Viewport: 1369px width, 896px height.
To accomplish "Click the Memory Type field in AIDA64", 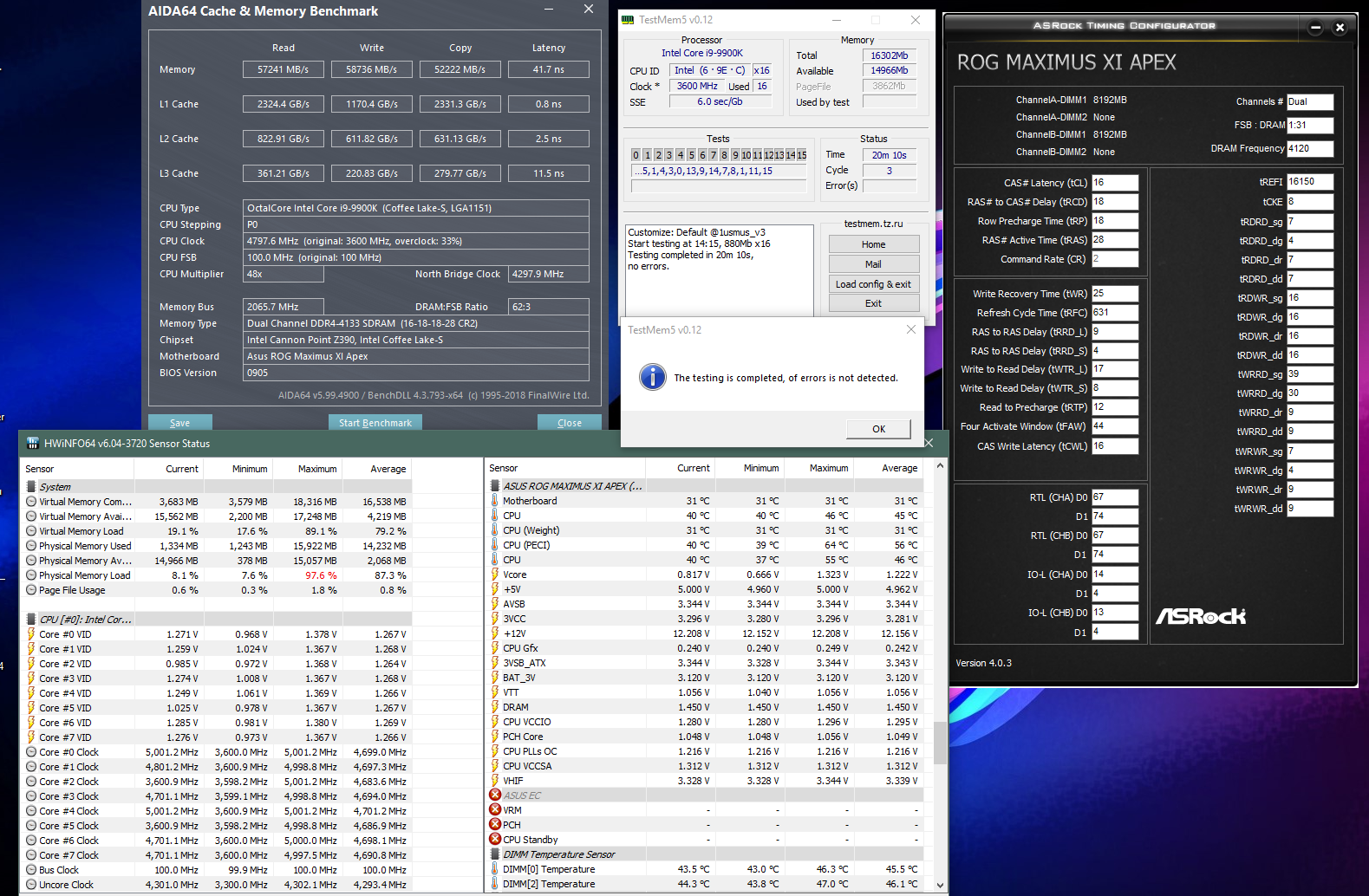I will tap(416, 323).
